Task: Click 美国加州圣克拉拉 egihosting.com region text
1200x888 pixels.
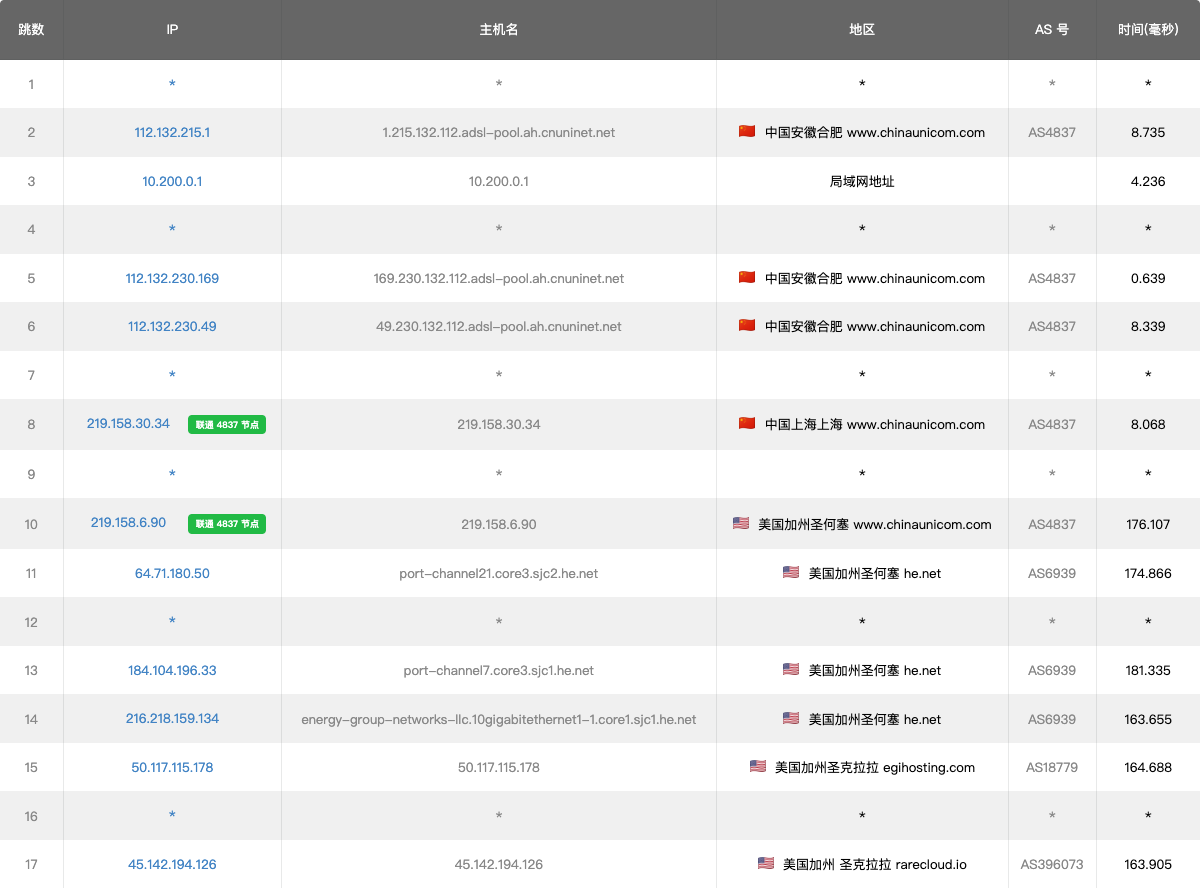Action: pyautogui.click(x=875, y=767)
